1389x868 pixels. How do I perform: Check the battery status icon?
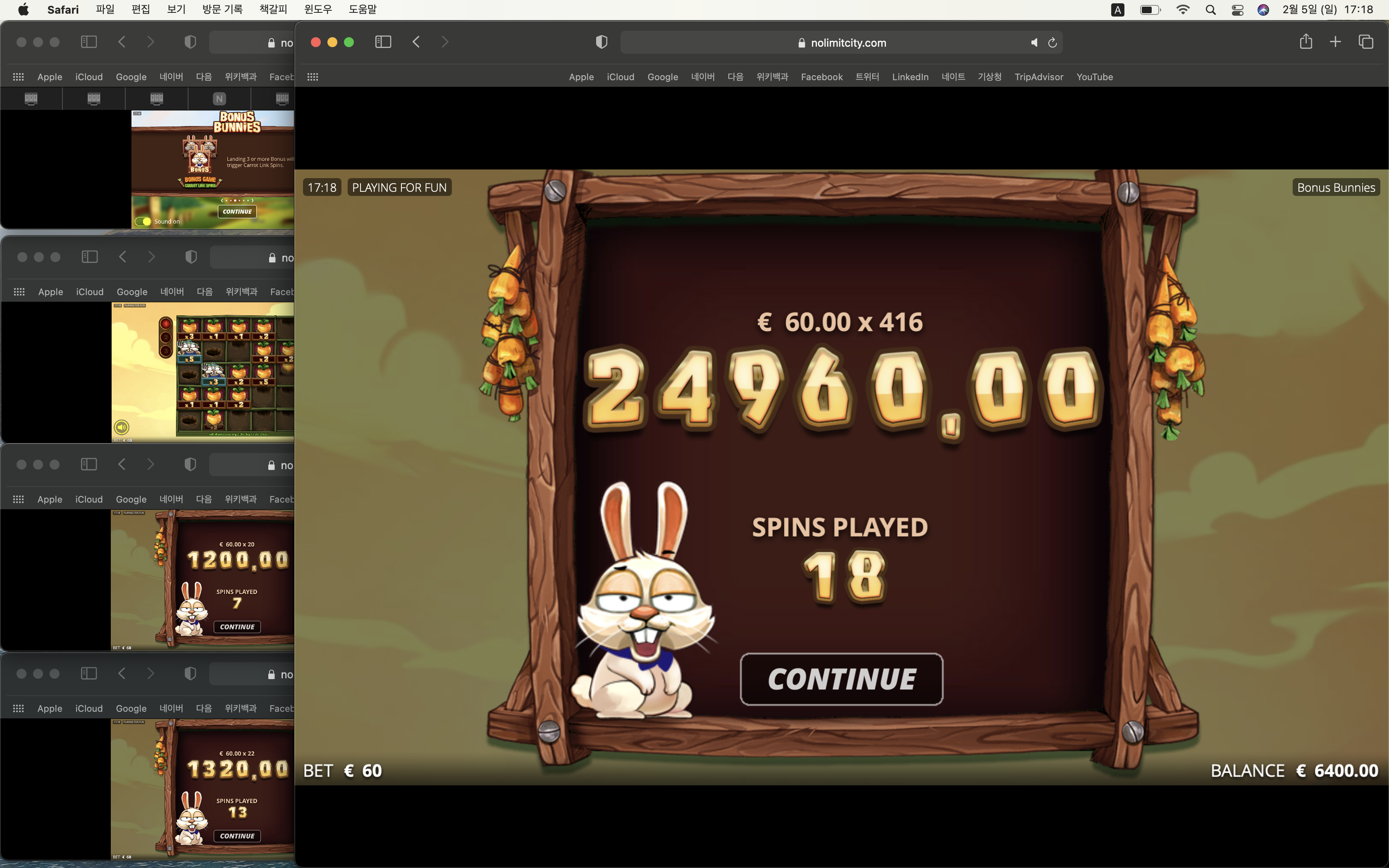[1150, 10]
